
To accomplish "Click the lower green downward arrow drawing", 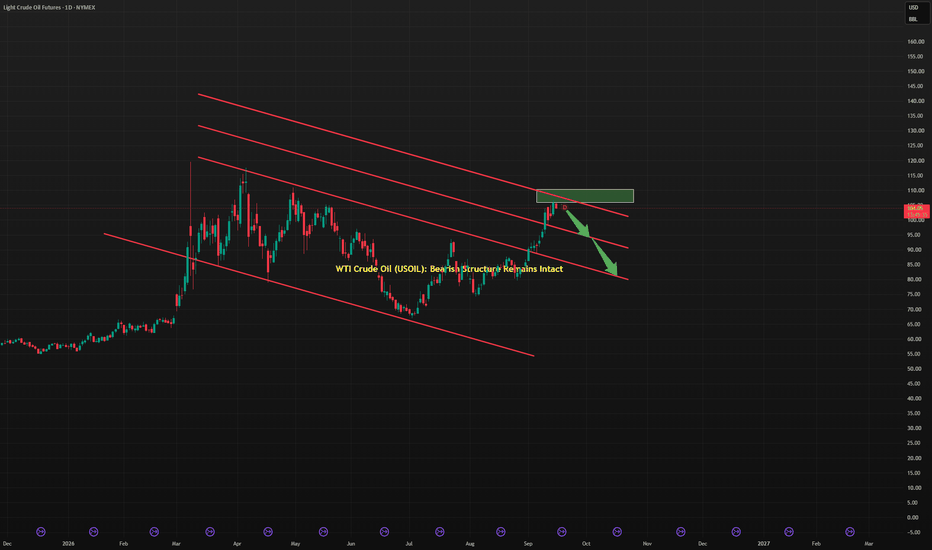I will (x=605, y=256).
